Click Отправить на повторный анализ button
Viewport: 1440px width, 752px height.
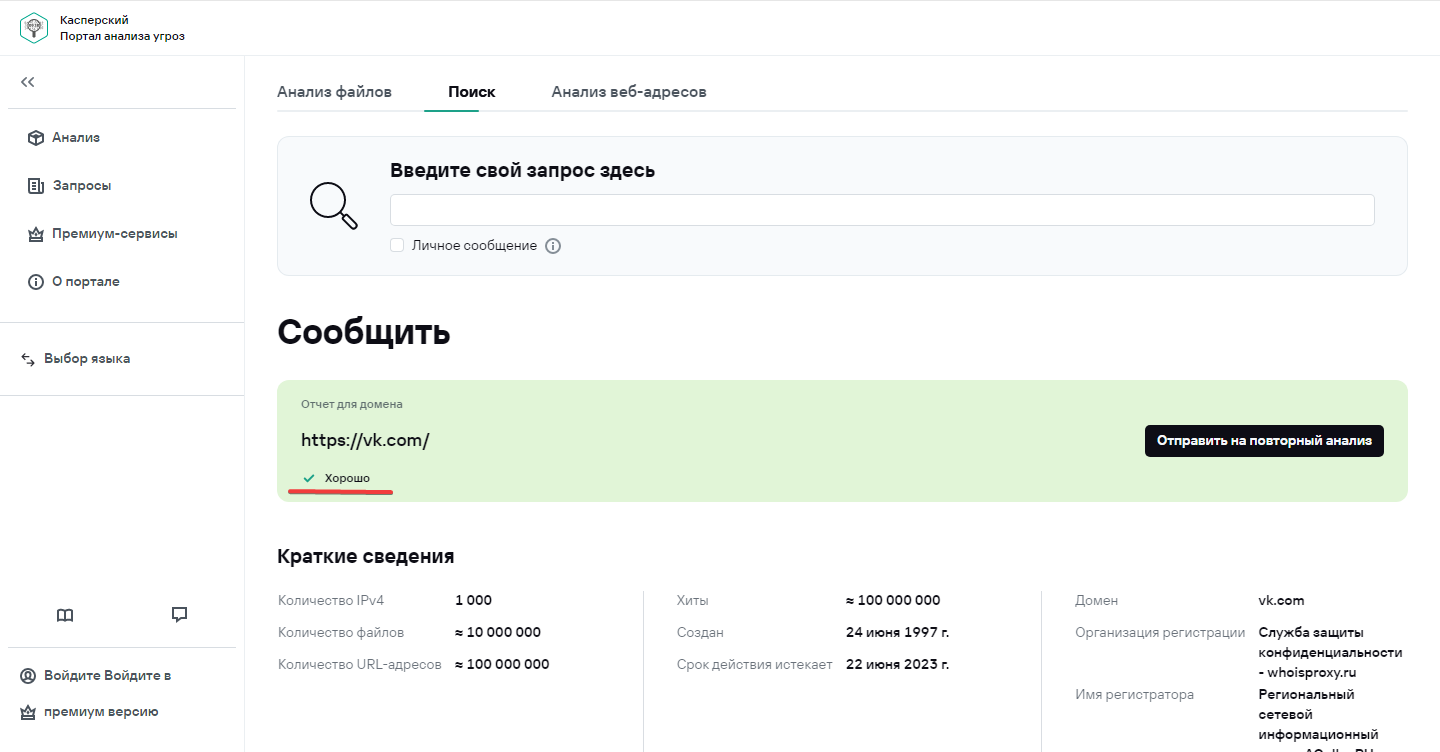[1264, 440]
